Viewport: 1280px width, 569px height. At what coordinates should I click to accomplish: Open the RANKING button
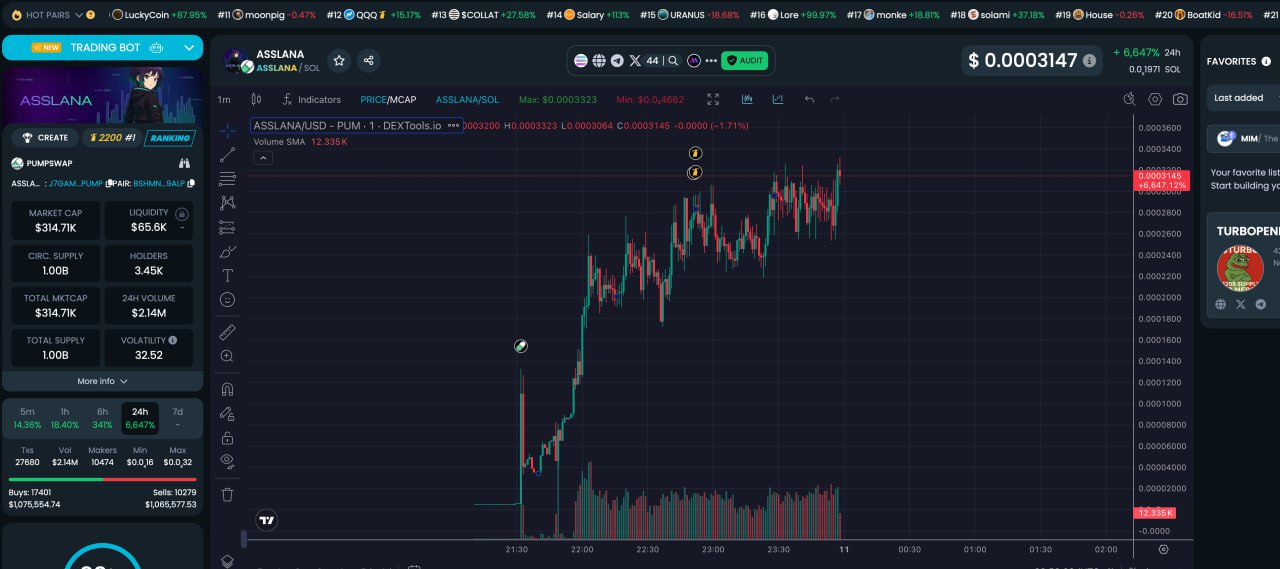[169, 138]
